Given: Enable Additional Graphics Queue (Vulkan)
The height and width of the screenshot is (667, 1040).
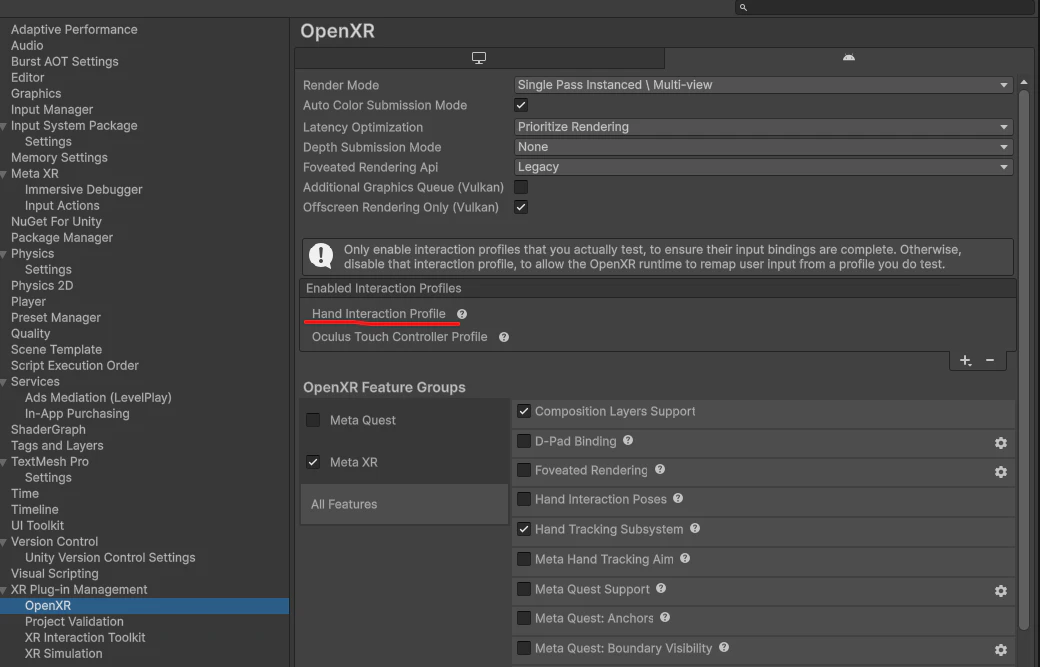Looking at the screenshot, I should pos(521,187).
